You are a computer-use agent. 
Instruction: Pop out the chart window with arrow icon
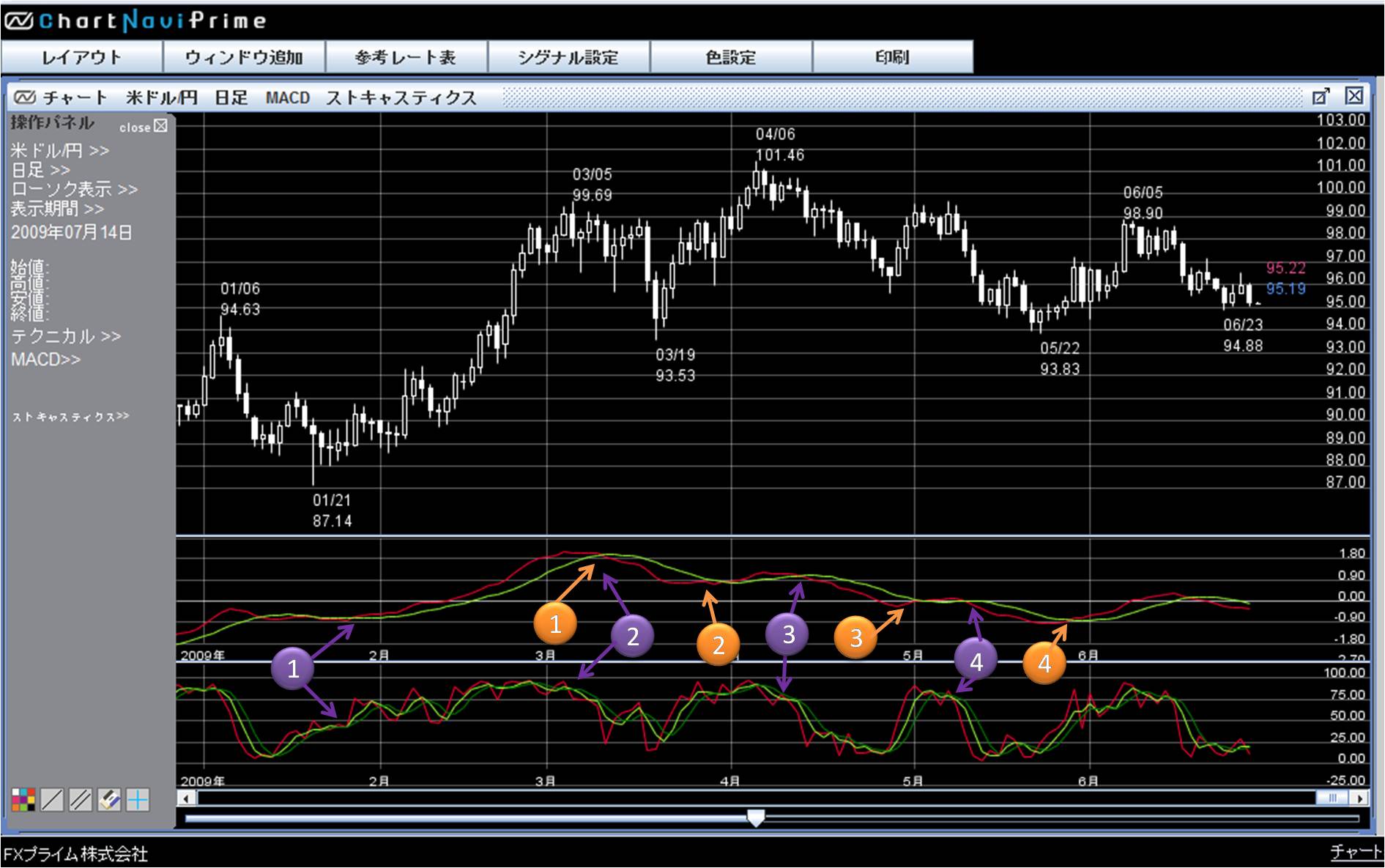(x=1321, y=97)
